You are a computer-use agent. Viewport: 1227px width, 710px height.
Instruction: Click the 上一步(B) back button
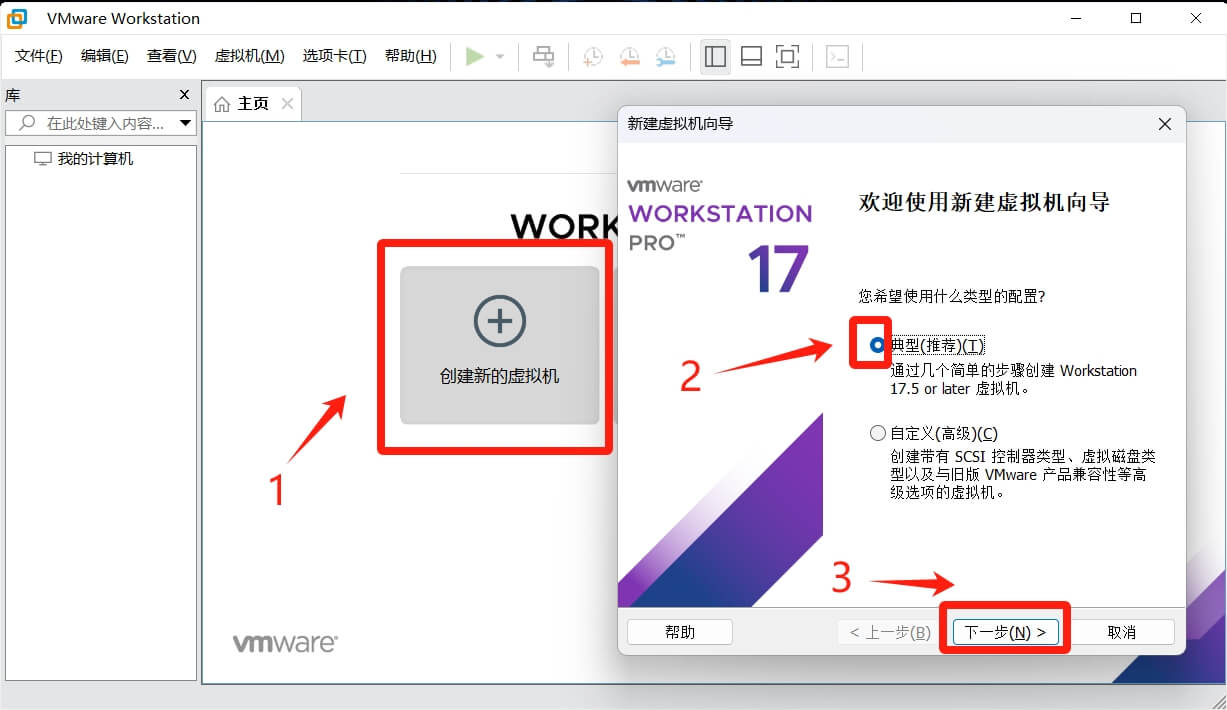click(x=890, y=632)
